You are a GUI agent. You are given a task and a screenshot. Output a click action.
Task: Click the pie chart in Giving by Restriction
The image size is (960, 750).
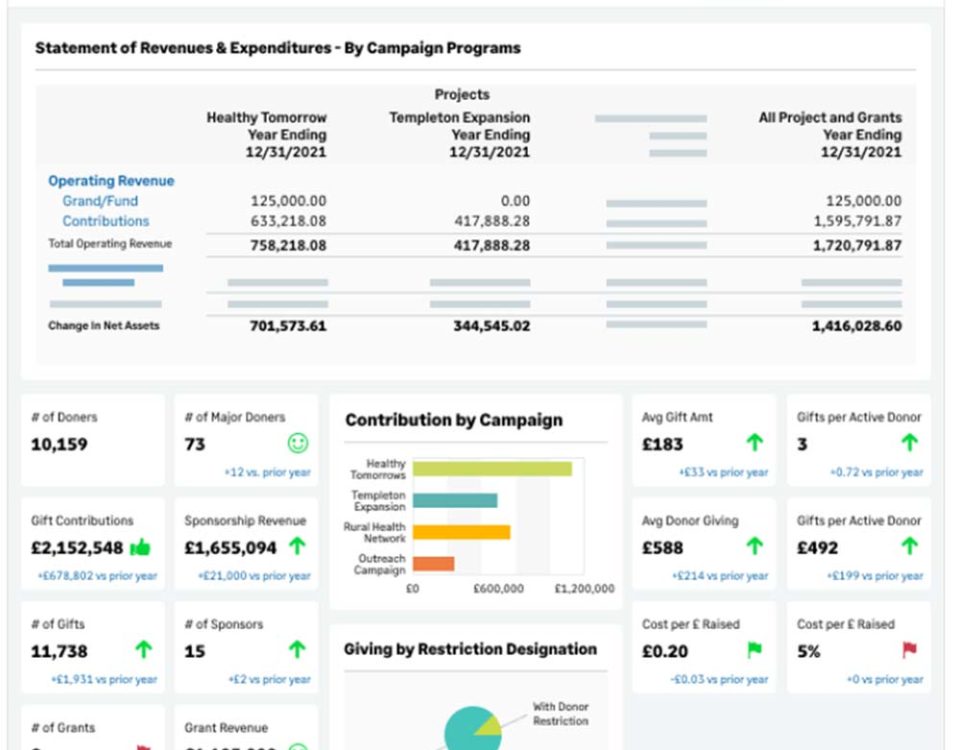click(472, 730)
